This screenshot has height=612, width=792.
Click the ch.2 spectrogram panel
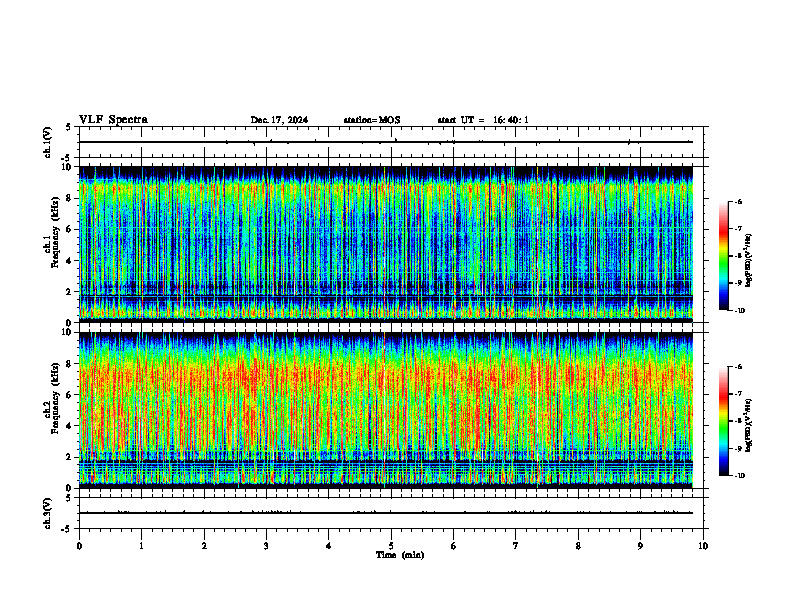click(386, 410)
